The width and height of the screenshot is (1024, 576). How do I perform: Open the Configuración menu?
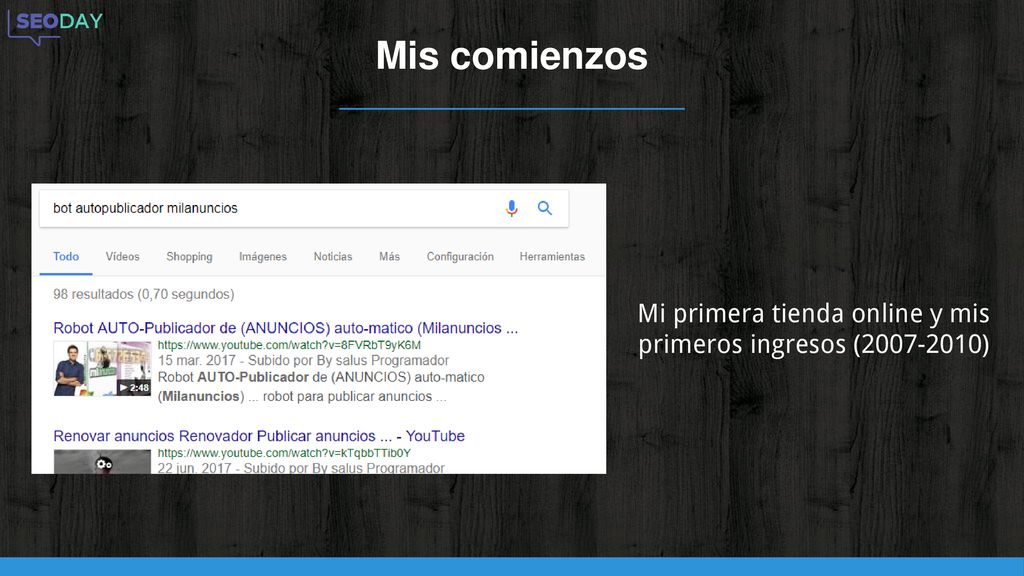pyautogui.click(x=460, y=257)
